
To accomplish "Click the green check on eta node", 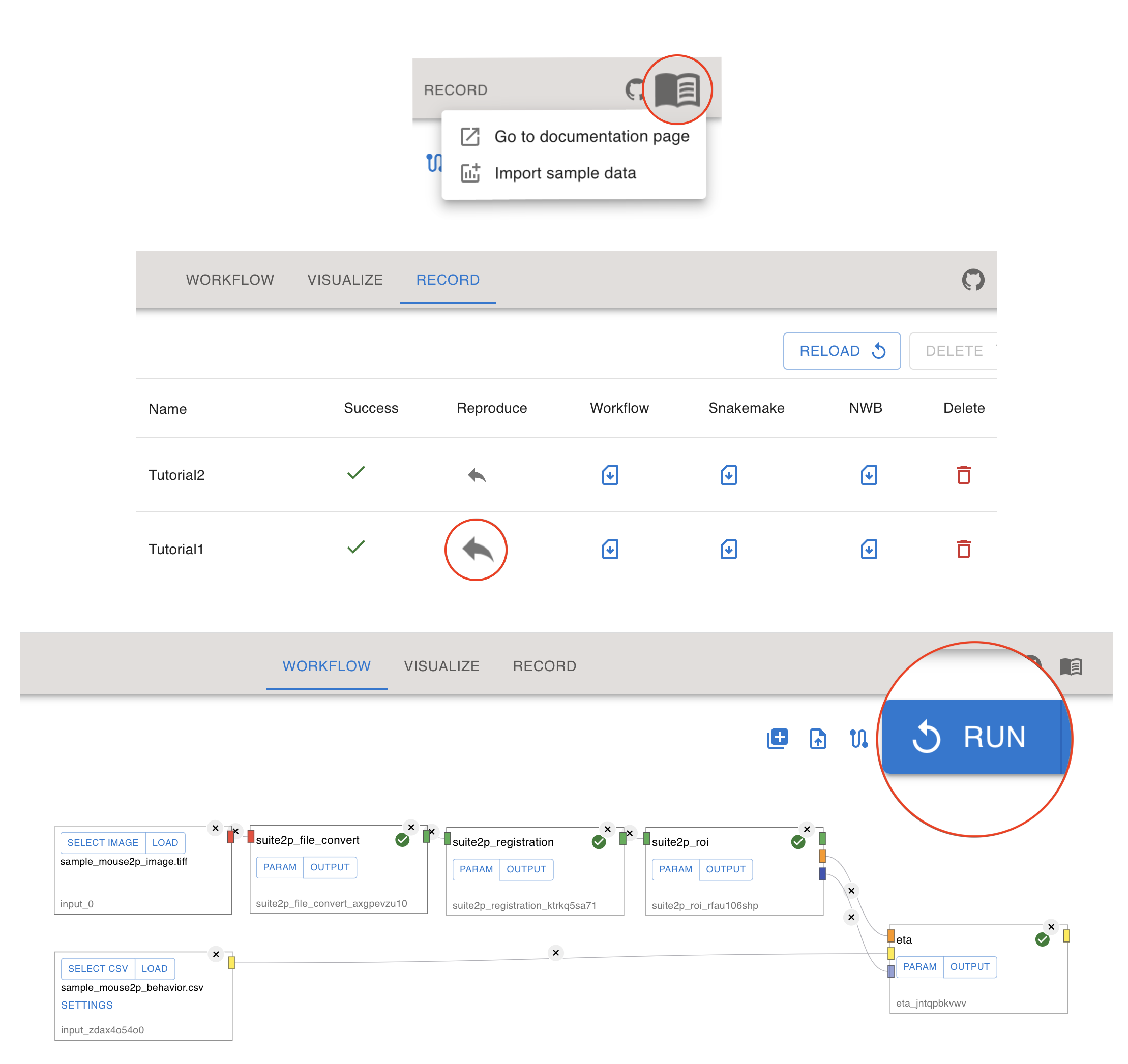I will click(1042, 940).
